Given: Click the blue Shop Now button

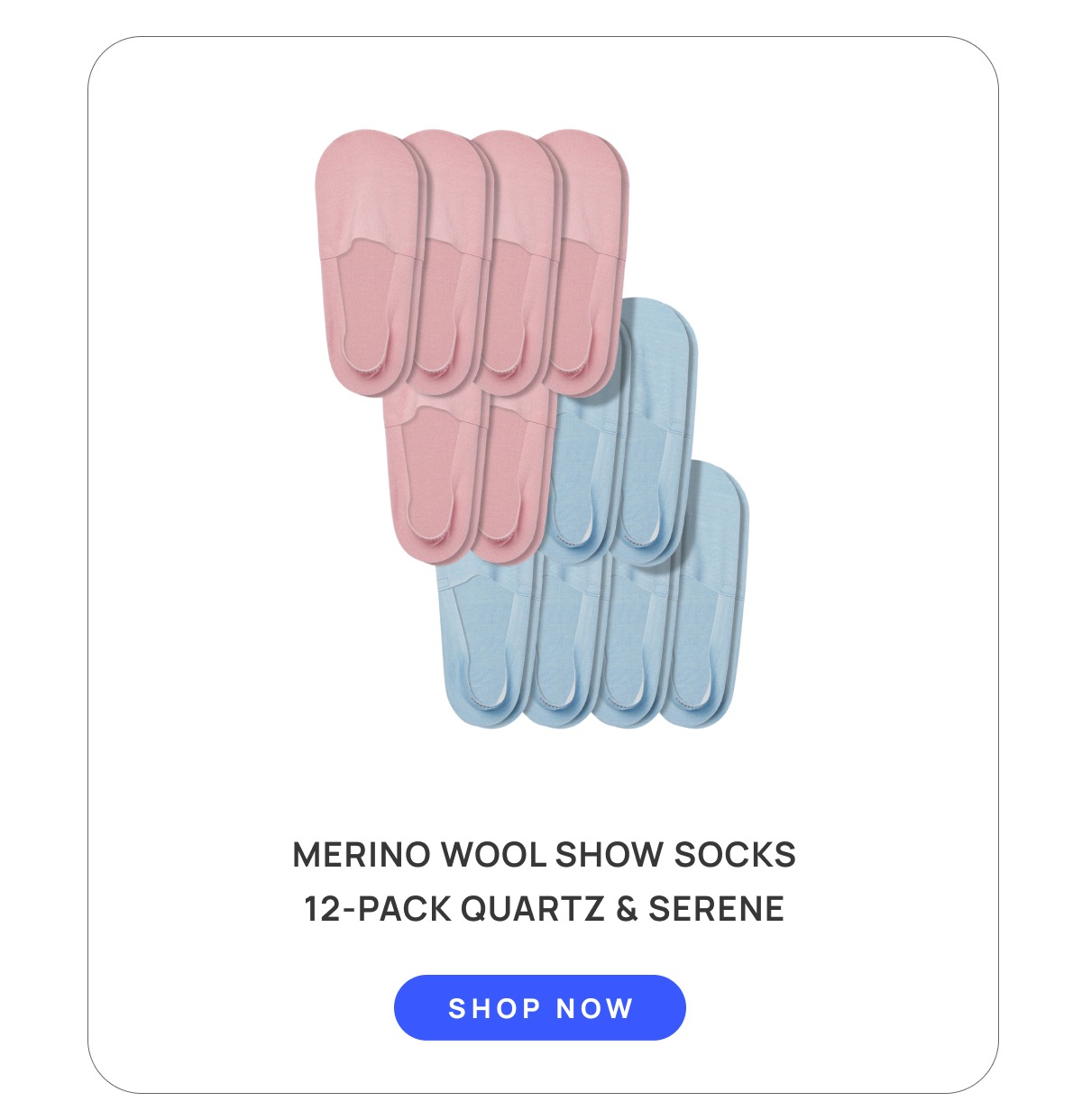Looking at the screenshot, I should click(x=540, y=1007).
